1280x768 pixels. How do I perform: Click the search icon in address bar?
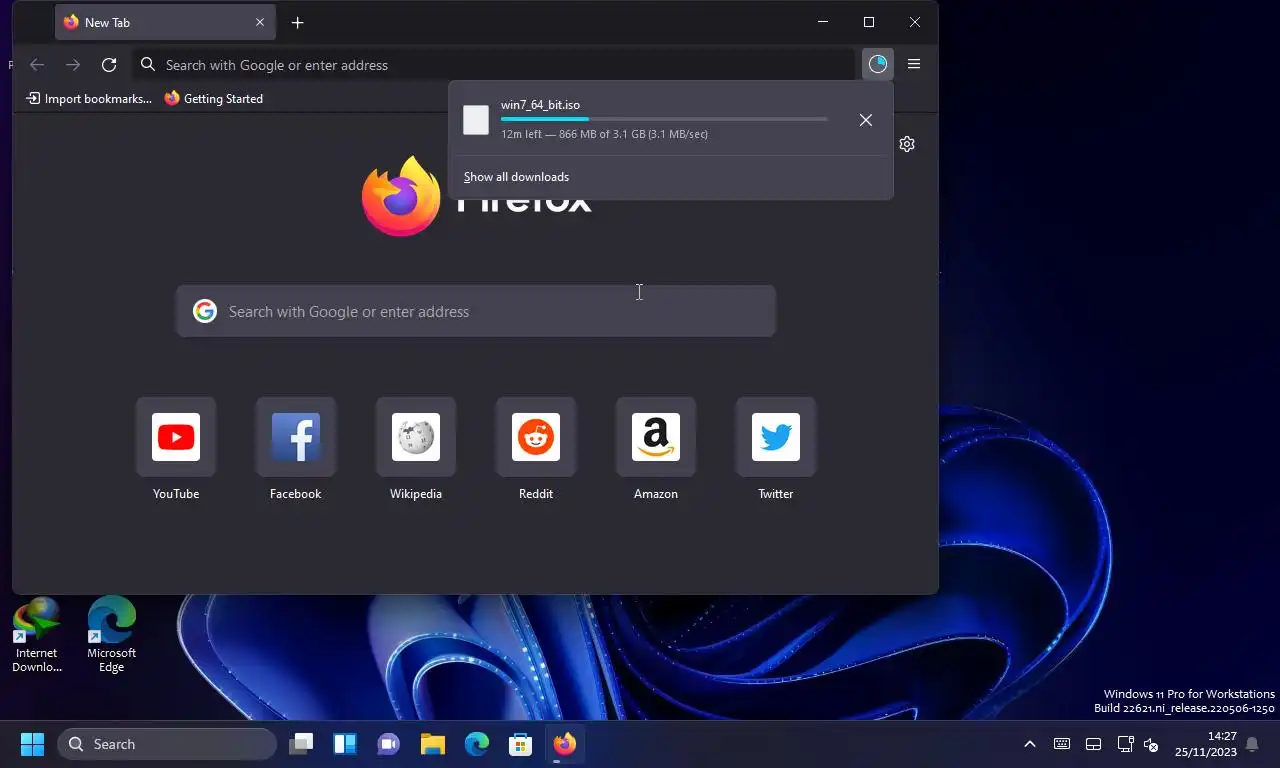point(148,65)
